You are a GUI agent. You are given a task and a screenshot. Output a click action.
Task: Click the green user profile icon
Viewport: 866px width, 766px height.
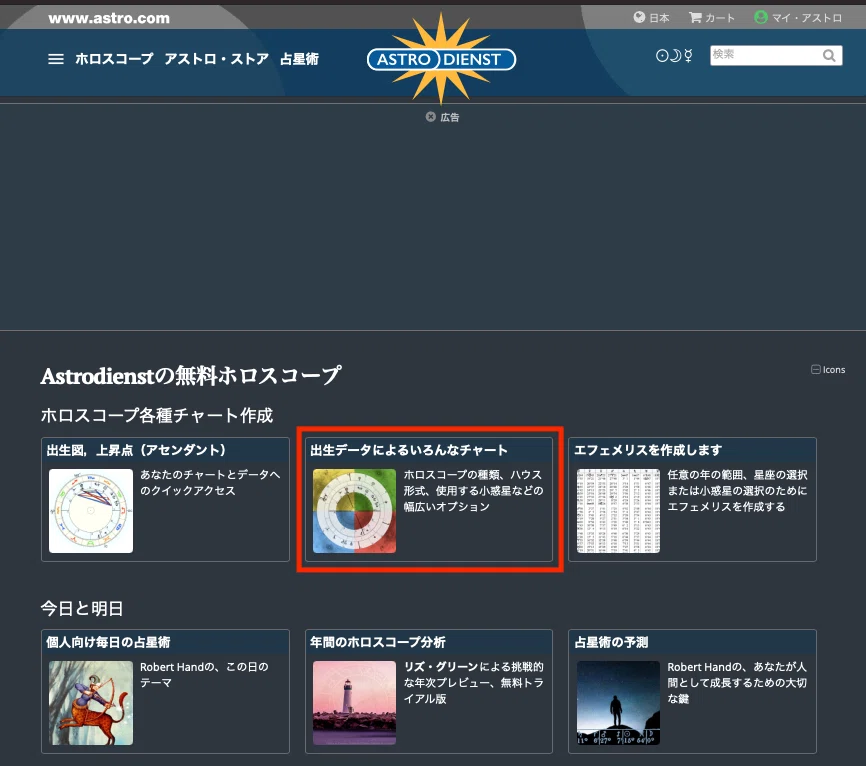pos(761,17)
